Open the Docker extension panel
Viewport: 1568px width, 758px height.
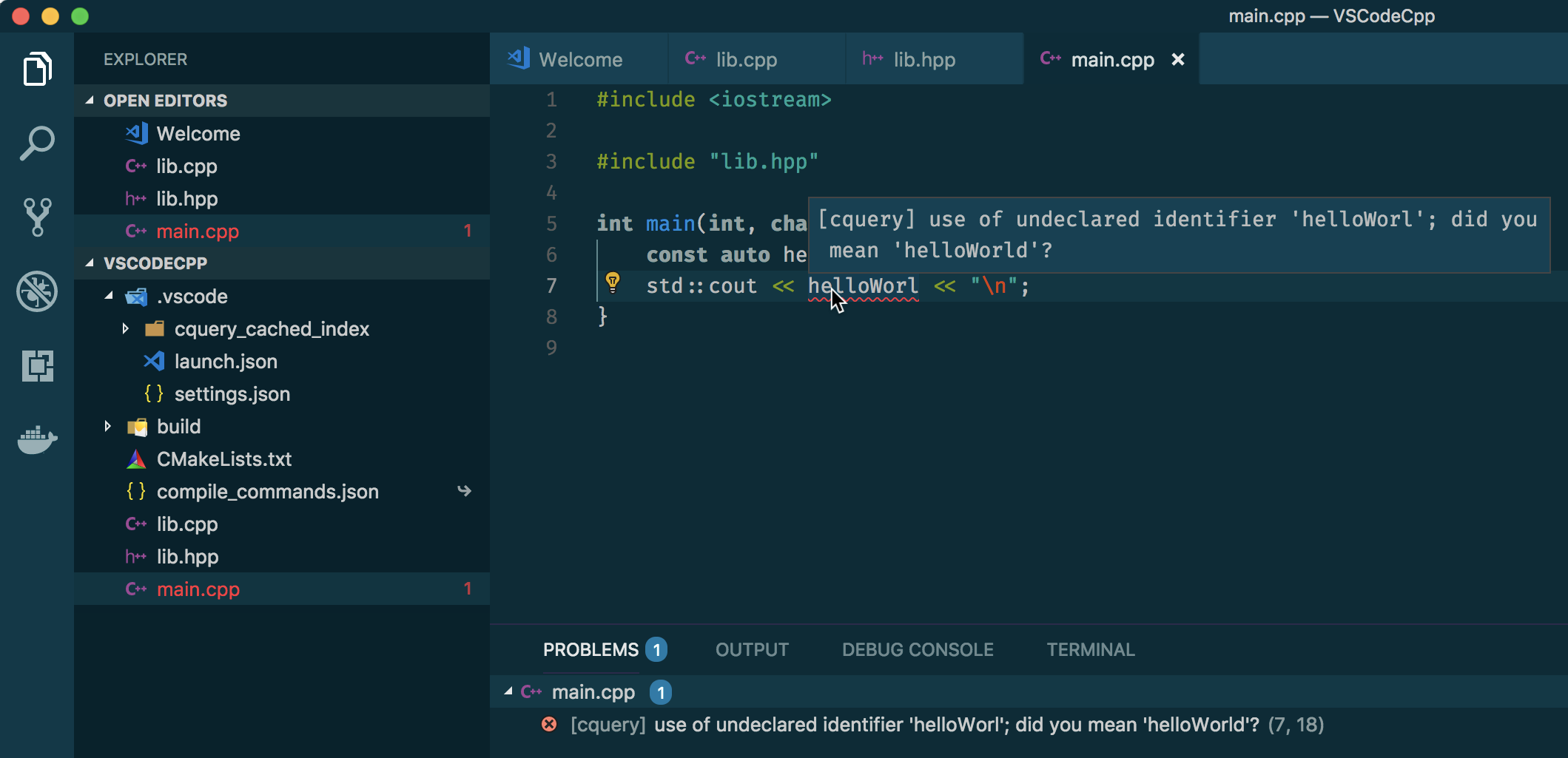click(x=37, y=439)
